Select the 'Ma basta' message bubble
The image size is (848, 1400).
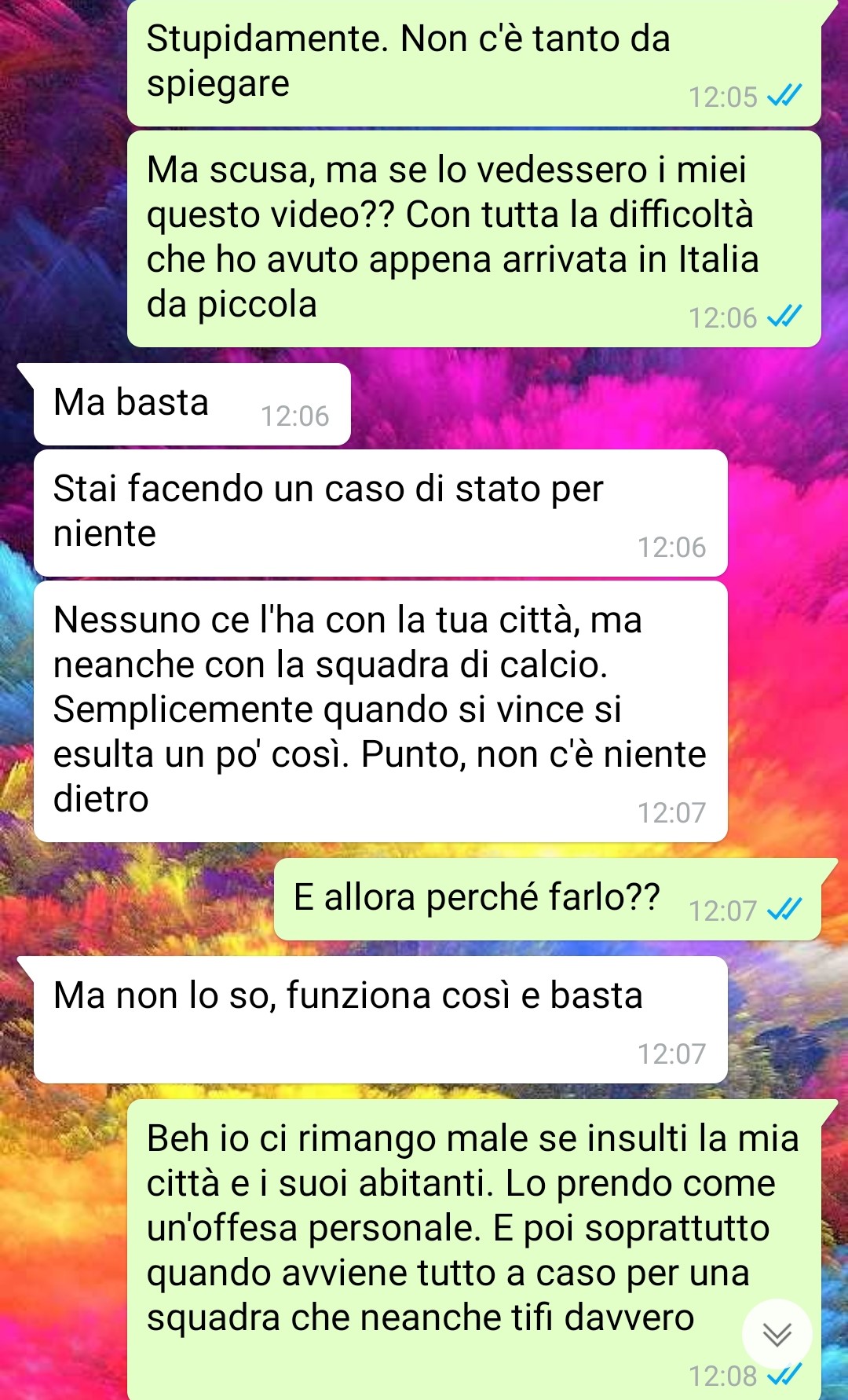pos(192,405)
